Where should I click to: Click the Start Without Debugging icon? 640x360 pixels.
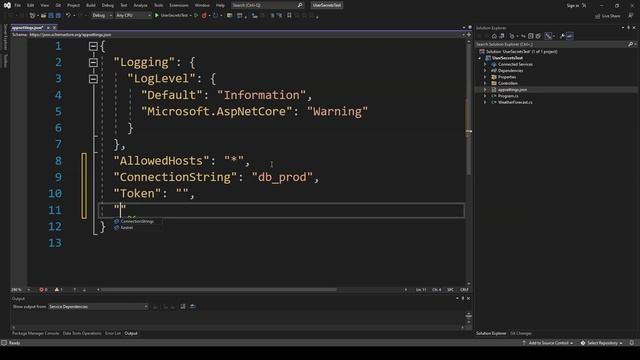click(196, 16)
